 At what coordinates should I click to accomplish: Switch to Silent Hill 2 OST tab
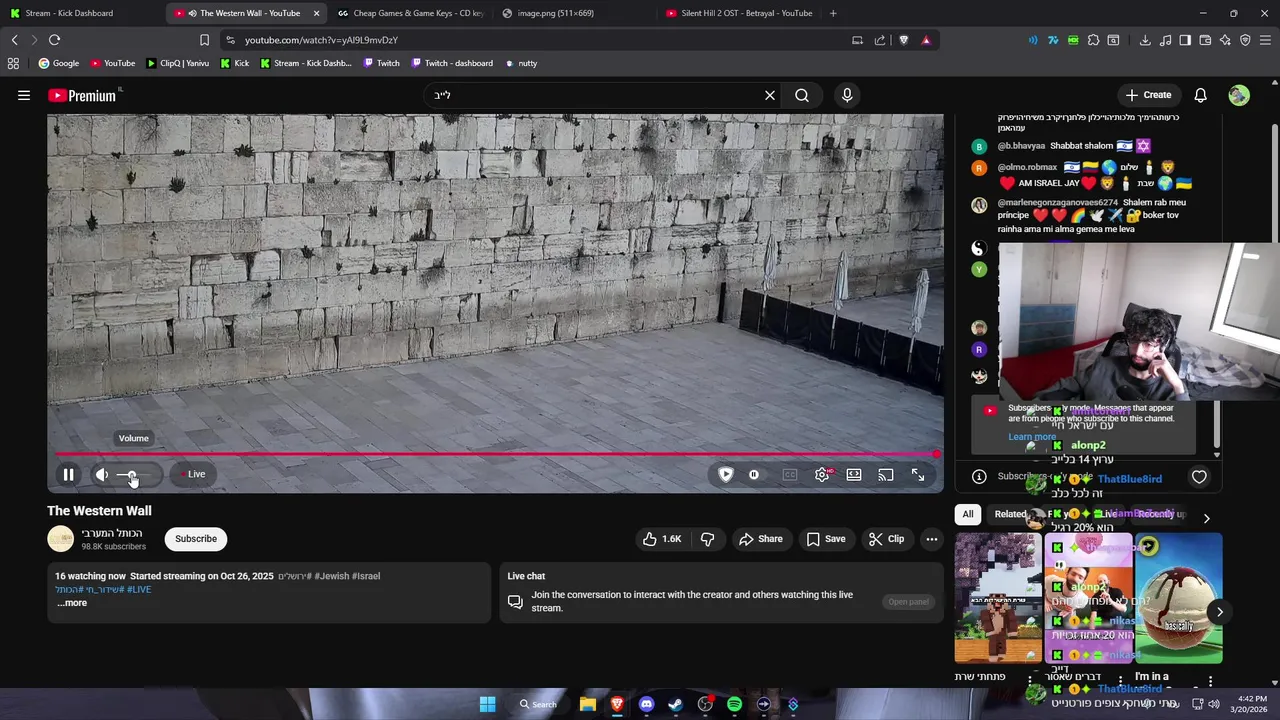(738, 13)
